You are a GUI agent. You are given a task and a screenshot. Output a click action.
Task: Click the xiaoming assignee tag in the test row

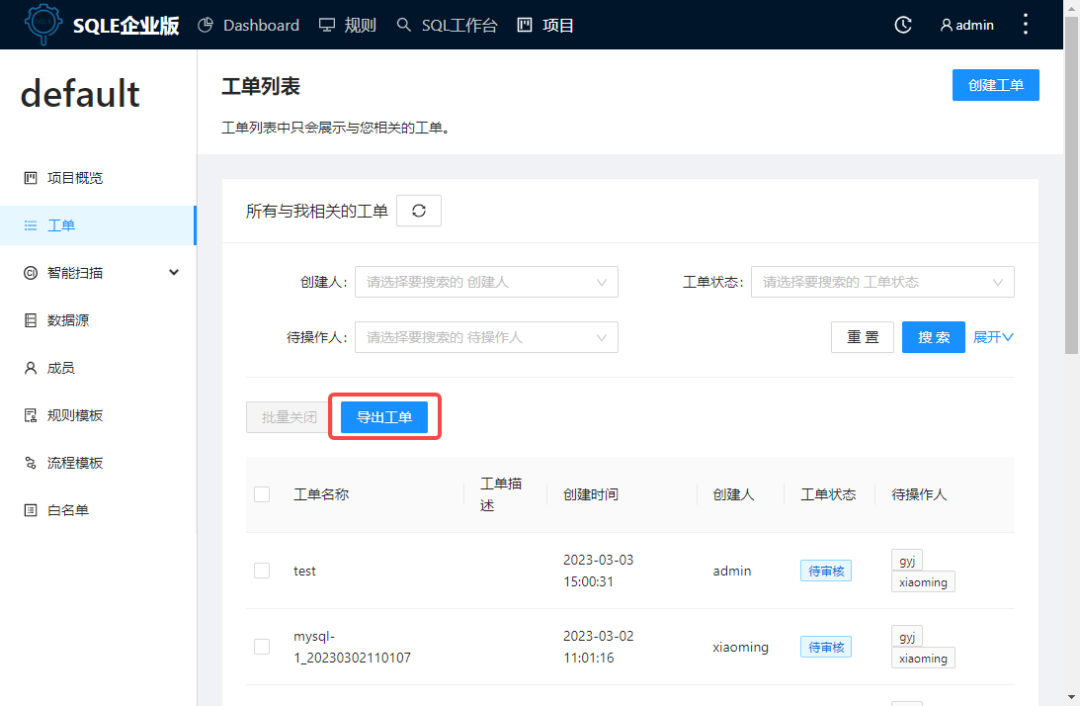click(923, 582)
